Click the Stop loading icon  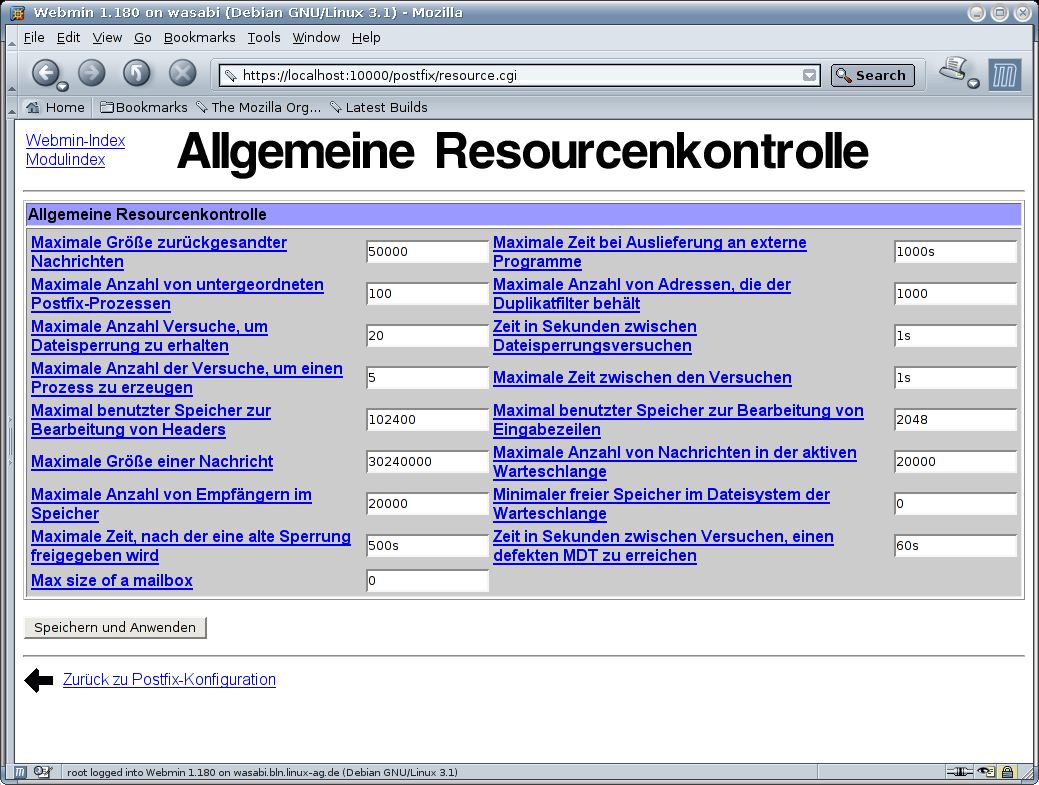tap(182, 73)
